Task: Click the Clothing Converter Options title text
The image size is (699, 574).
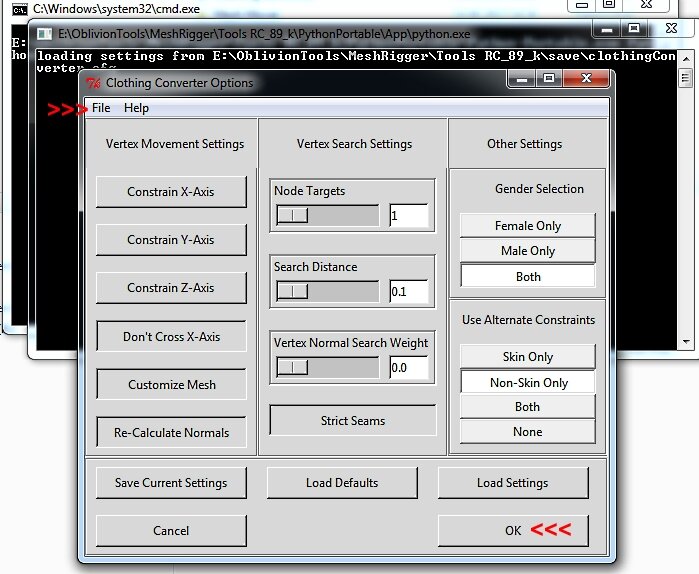Action: (x=179, y=83)
